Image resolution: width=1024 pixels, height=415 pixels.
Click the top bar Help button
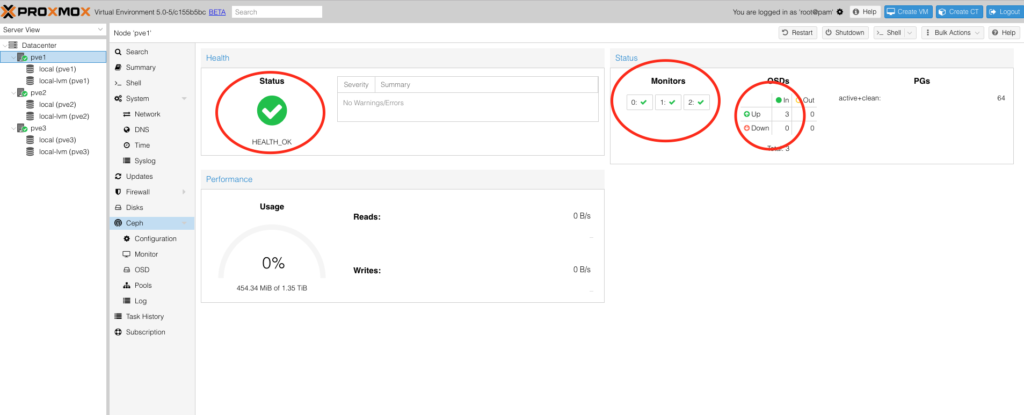click(865, 12)
